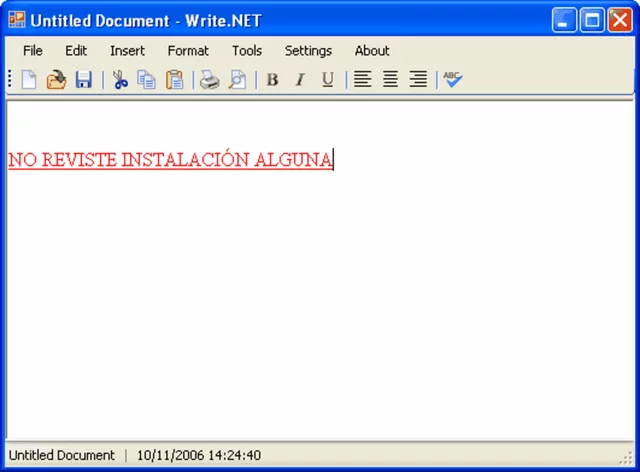Click the red text NO REVISTE INSTALACIÓN ALGUNA

coord(170,159)
